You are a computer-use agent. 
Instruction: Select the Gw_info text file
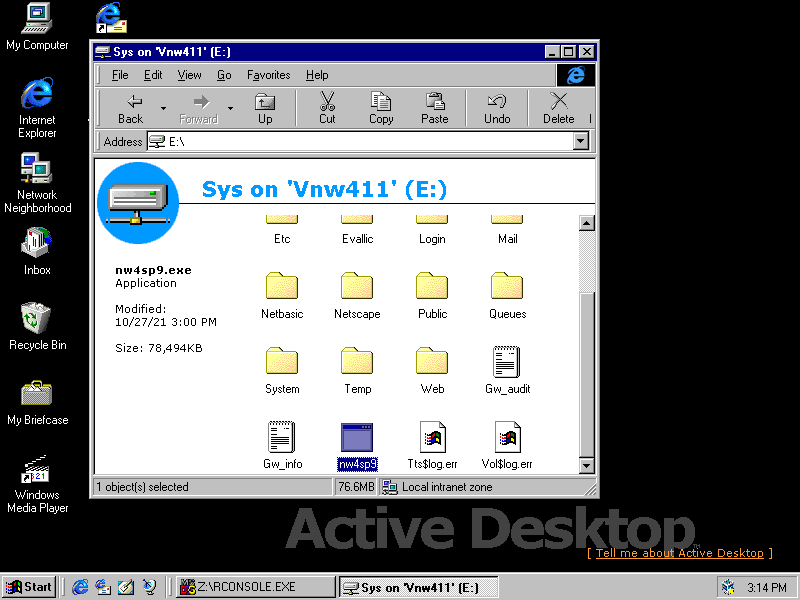(282, 445)
